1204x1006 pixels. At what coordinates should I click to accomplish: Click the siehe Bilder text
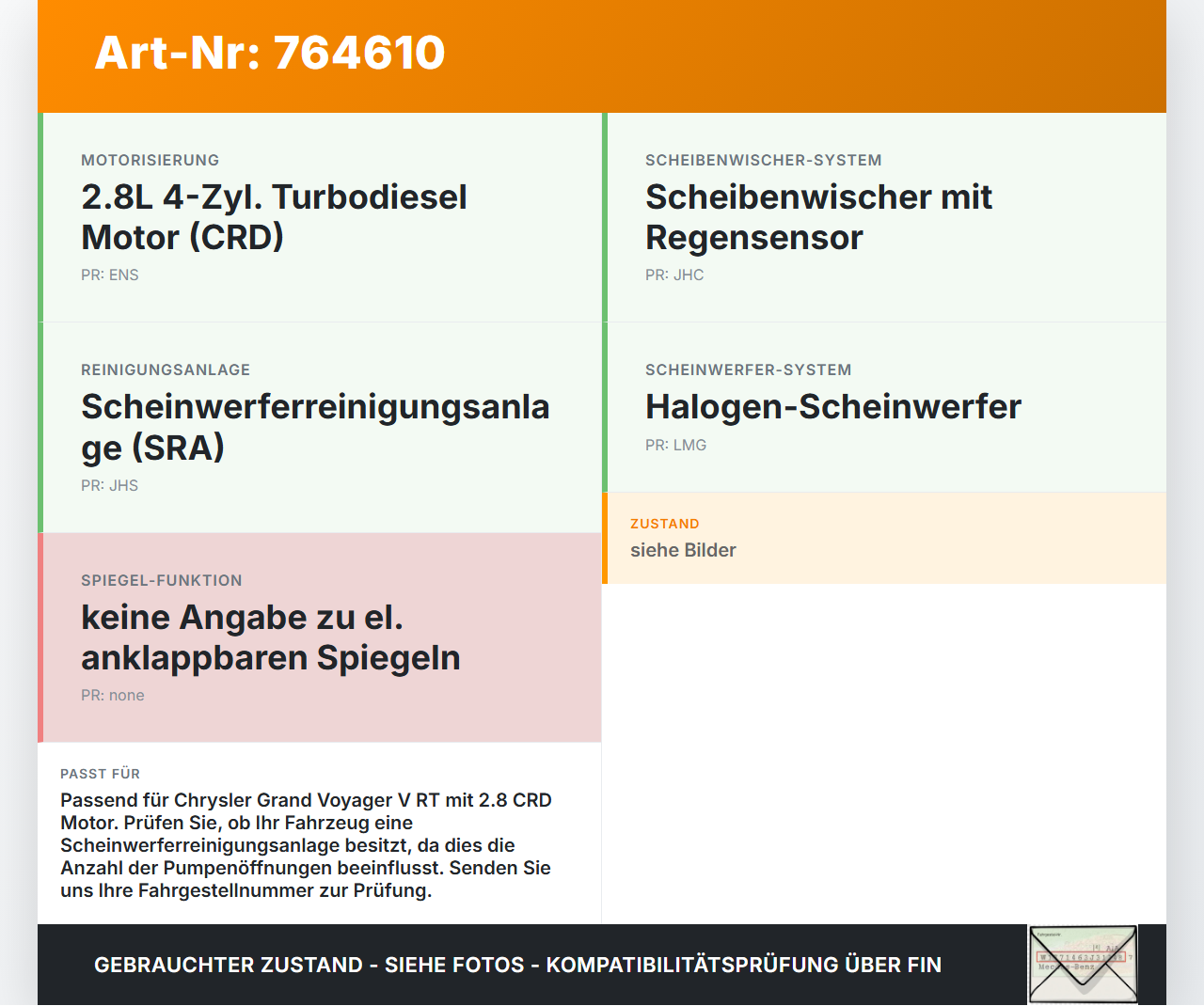coord(683,550)
